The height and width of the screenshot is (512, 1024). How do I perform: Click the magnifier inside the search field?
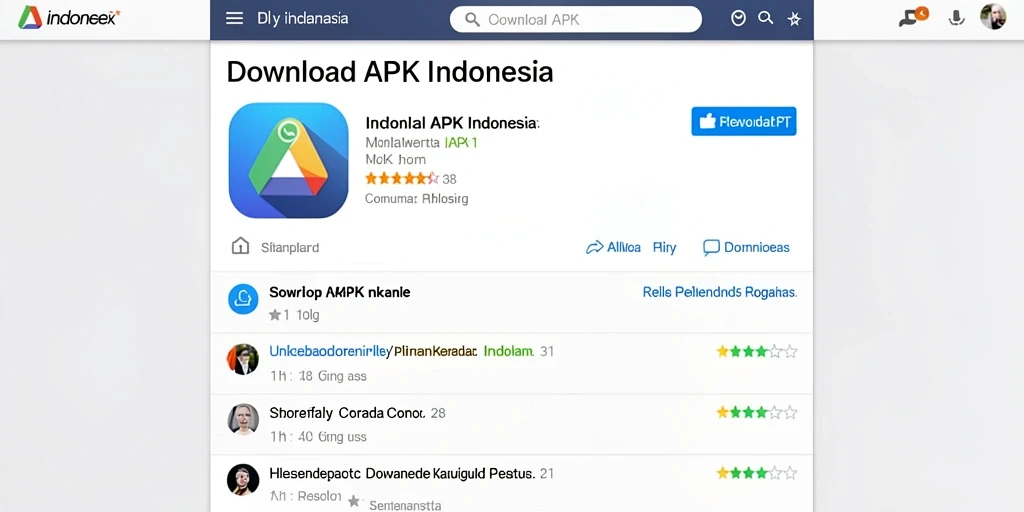point(472,20)
